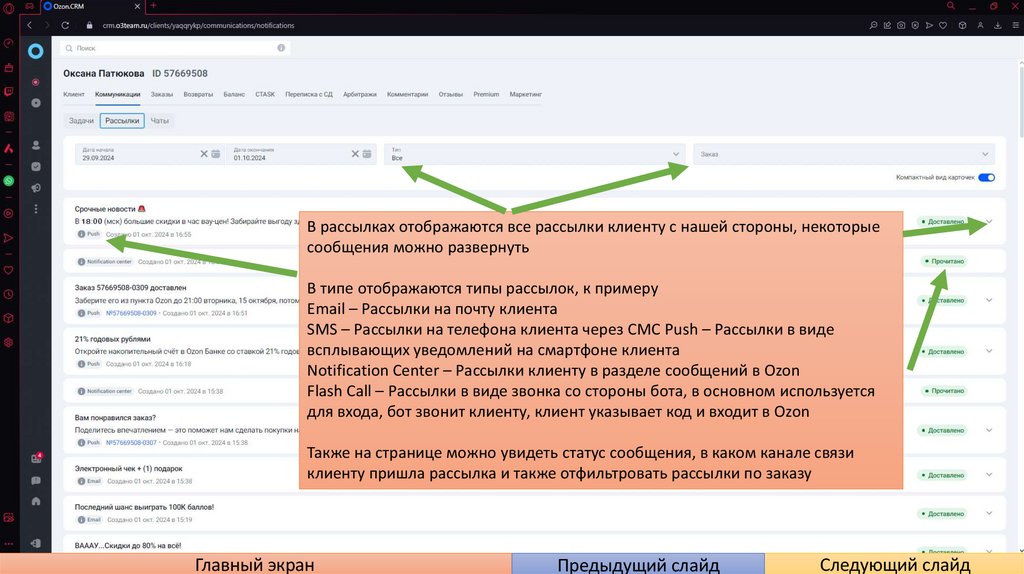Viewport: 1024px width, 574px height.
Task: Expand the Срочные новости message card
Action: (989, 221)
